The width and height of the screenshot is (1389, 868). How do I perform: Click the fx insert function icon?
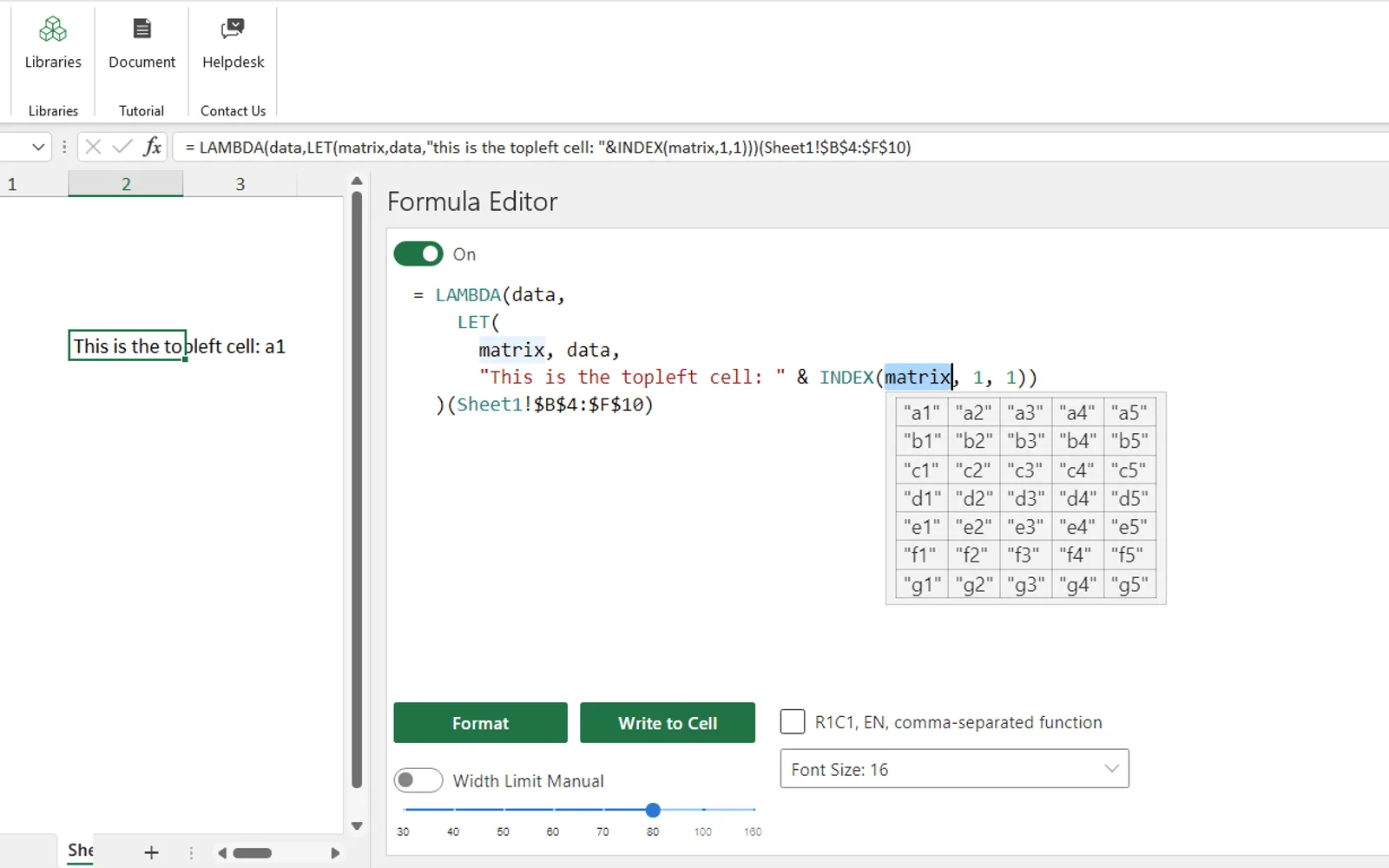click(x=152, y=147)
